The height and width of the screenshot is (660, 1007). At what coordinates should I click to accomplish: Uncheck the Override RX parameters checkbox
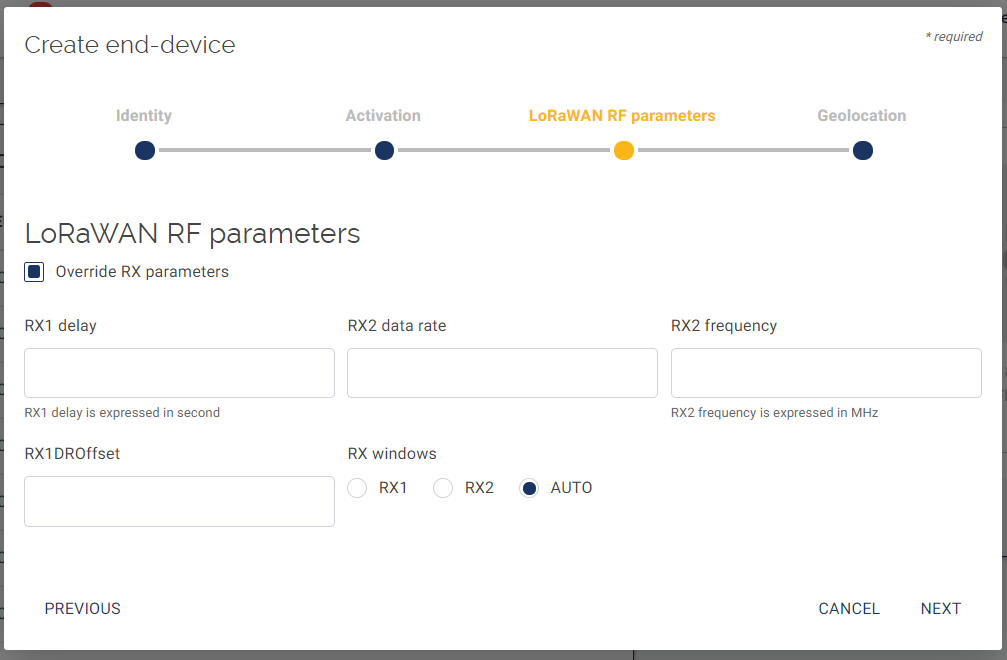point(35,272)
